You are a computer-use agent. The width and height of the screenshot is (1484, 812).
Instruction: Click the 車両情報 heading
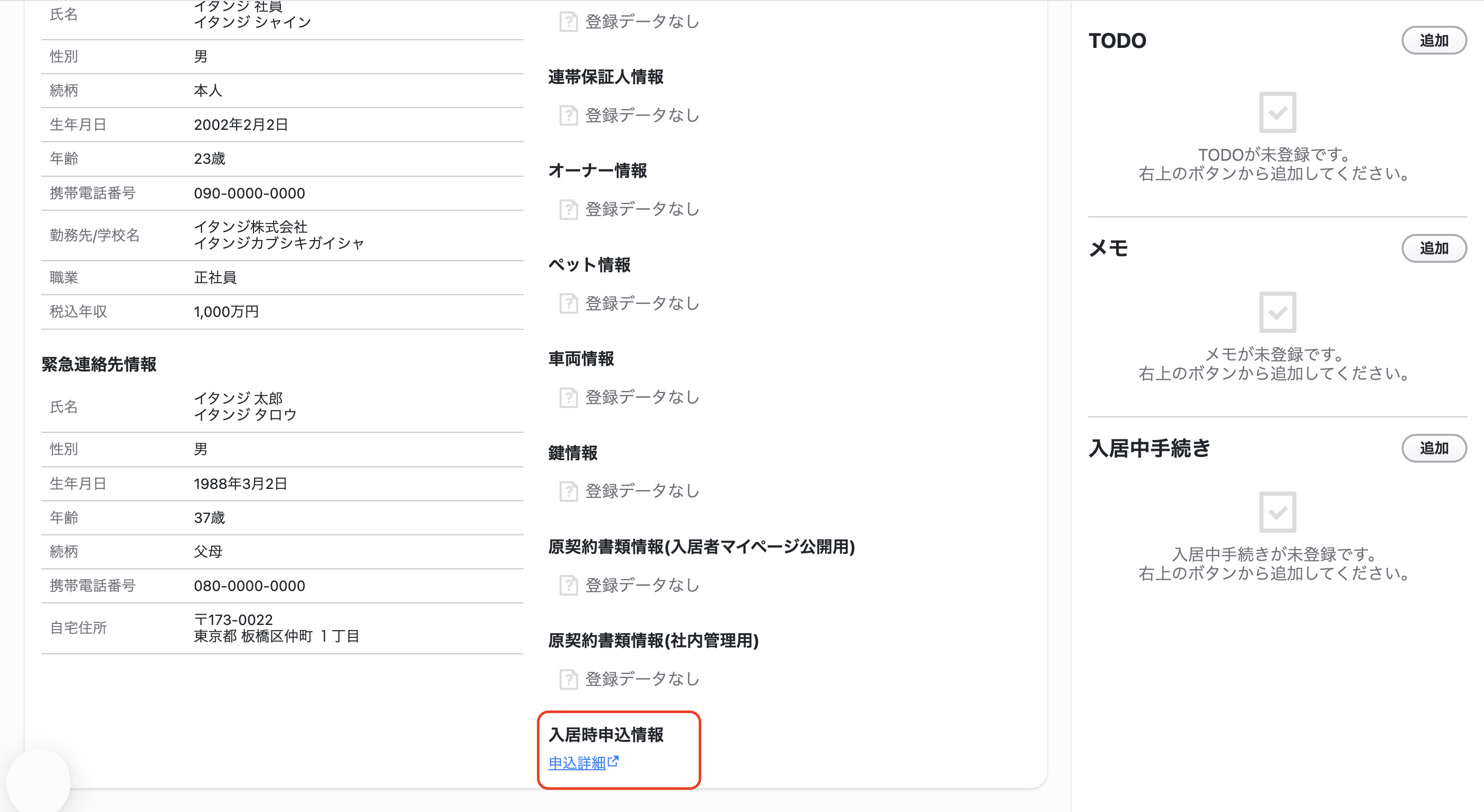pyautogui.click(x=581, y=359)
